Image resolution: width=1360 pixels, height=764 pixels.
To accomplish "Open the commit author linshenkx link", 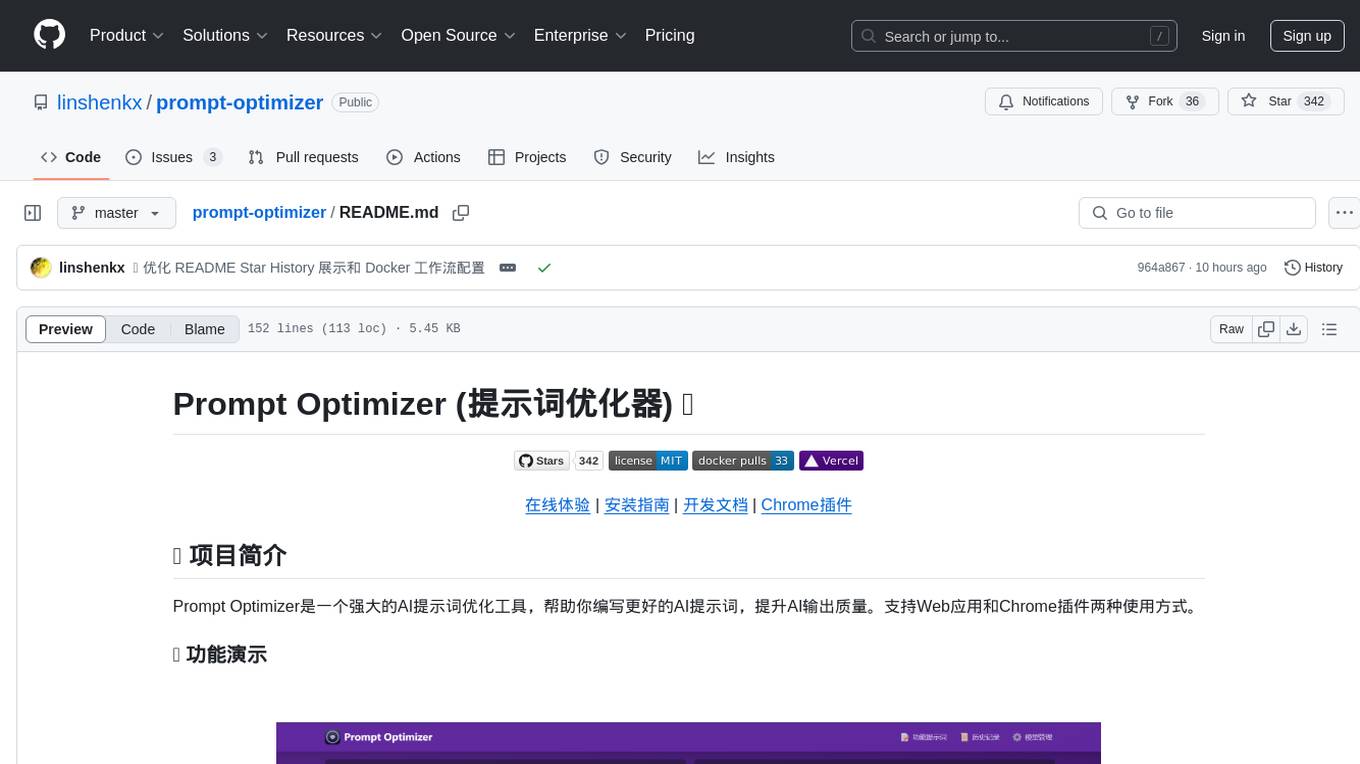I will 92,268.
